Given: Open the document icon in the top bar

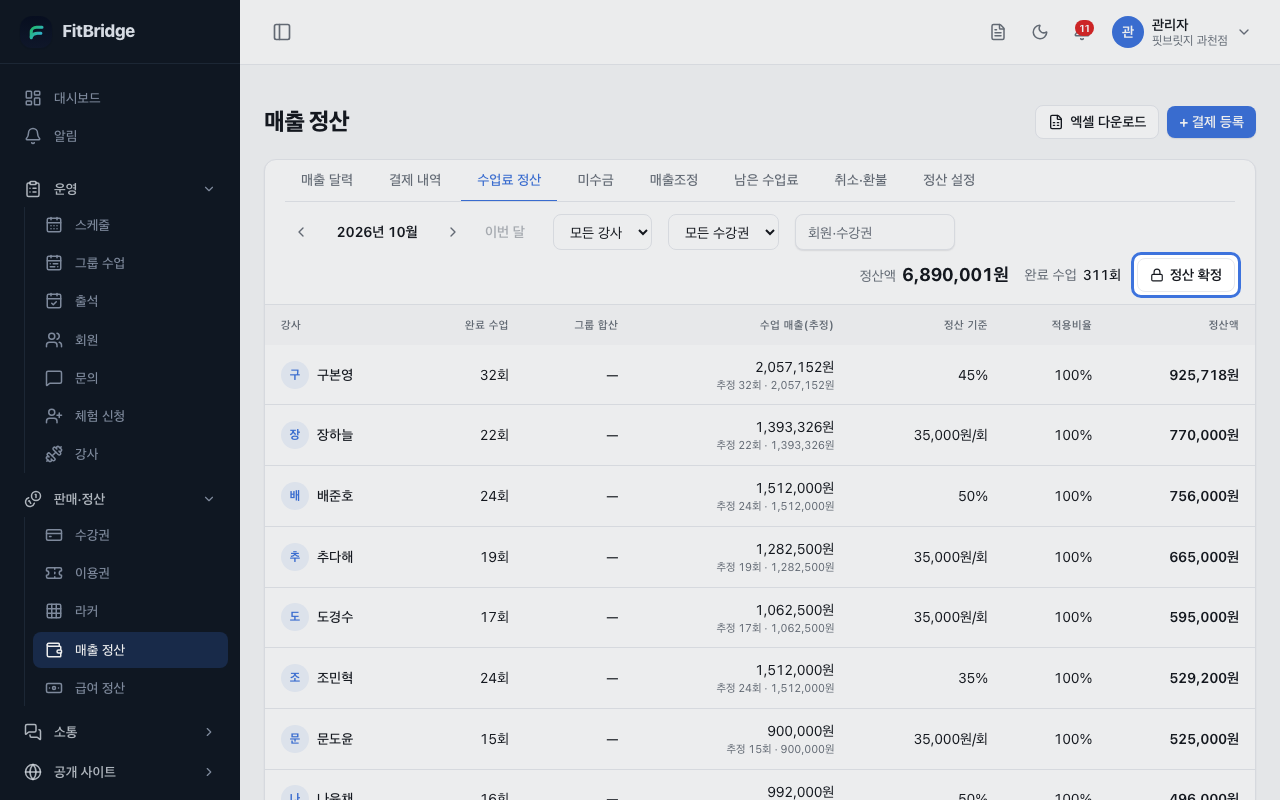Looking at the screenshot, I should (997, 32).
